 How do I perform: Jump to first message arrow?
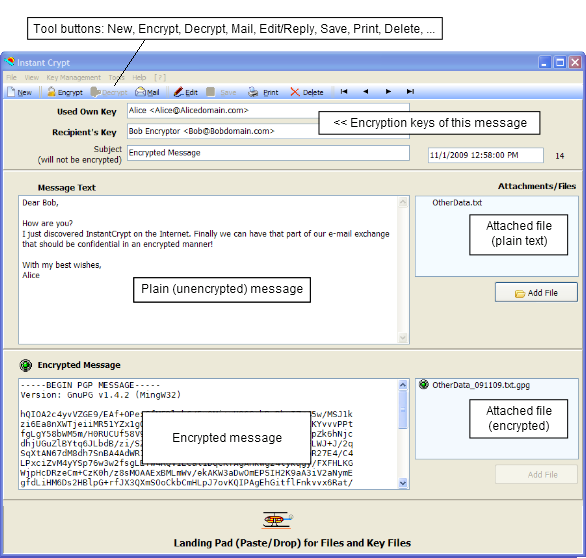344,92
